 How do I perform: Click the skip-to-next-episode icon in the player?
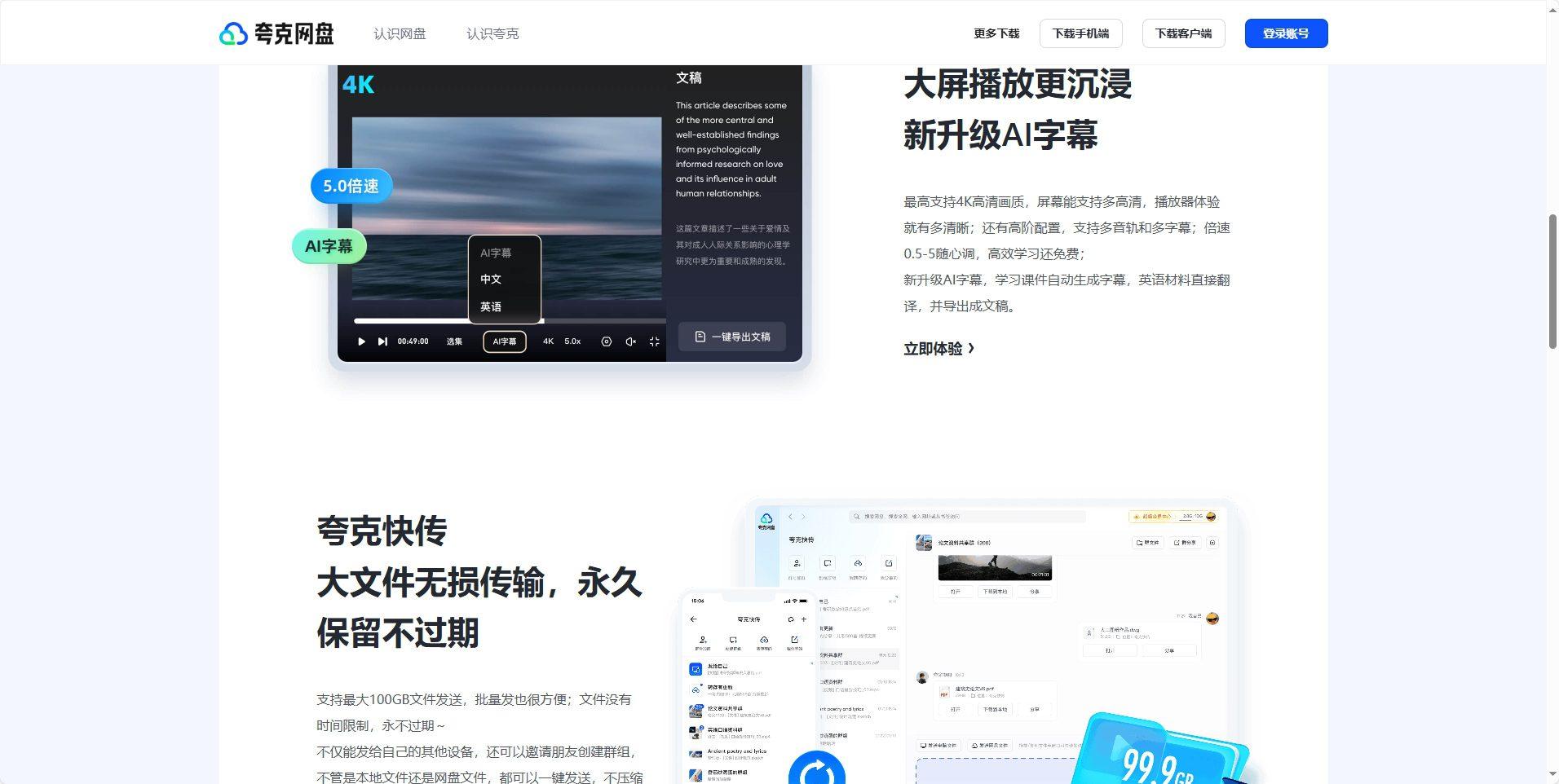tap(382, 341)
